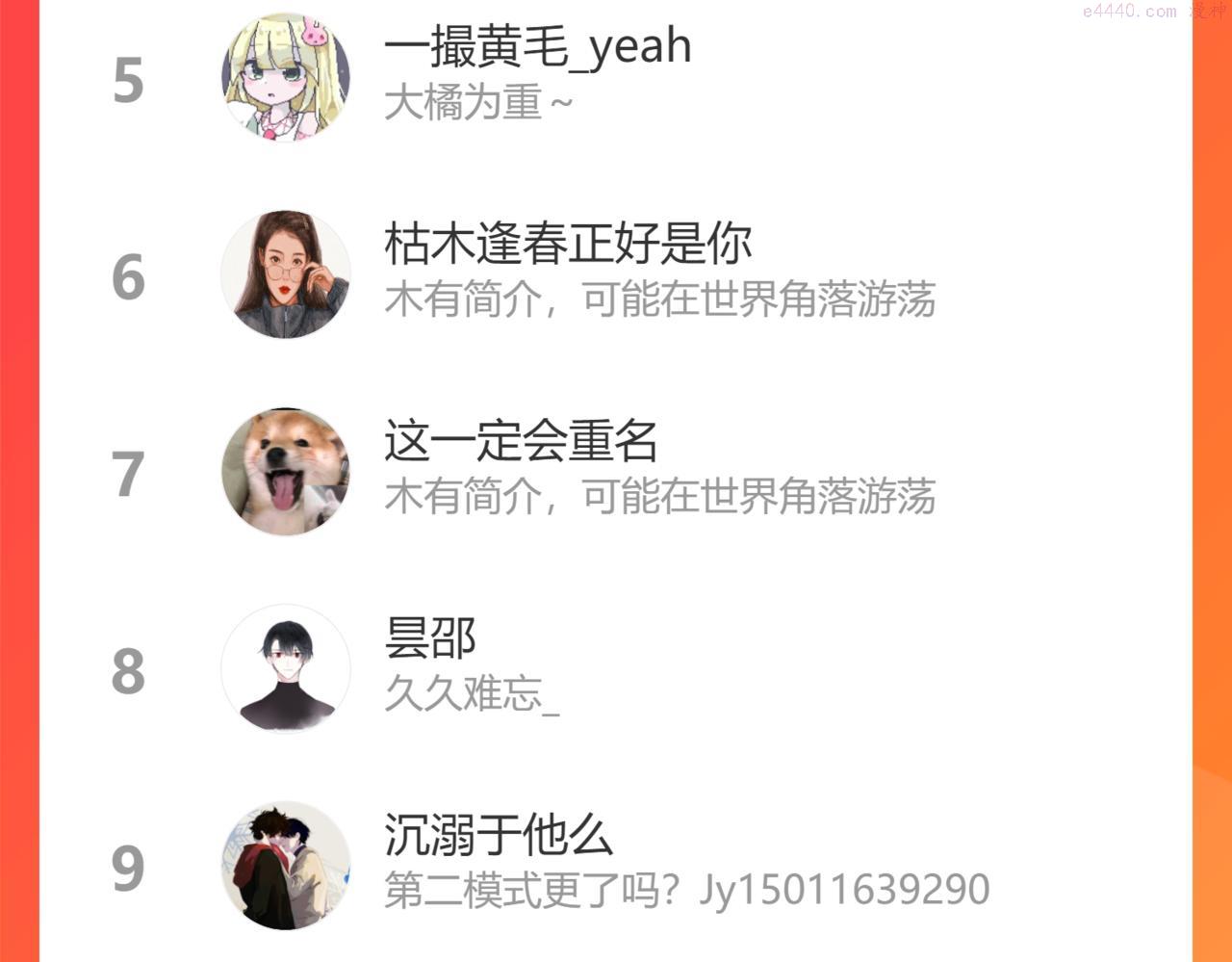
Task: Open the avatar of 一撮黄毛_yeah
Action: [286, 77]
